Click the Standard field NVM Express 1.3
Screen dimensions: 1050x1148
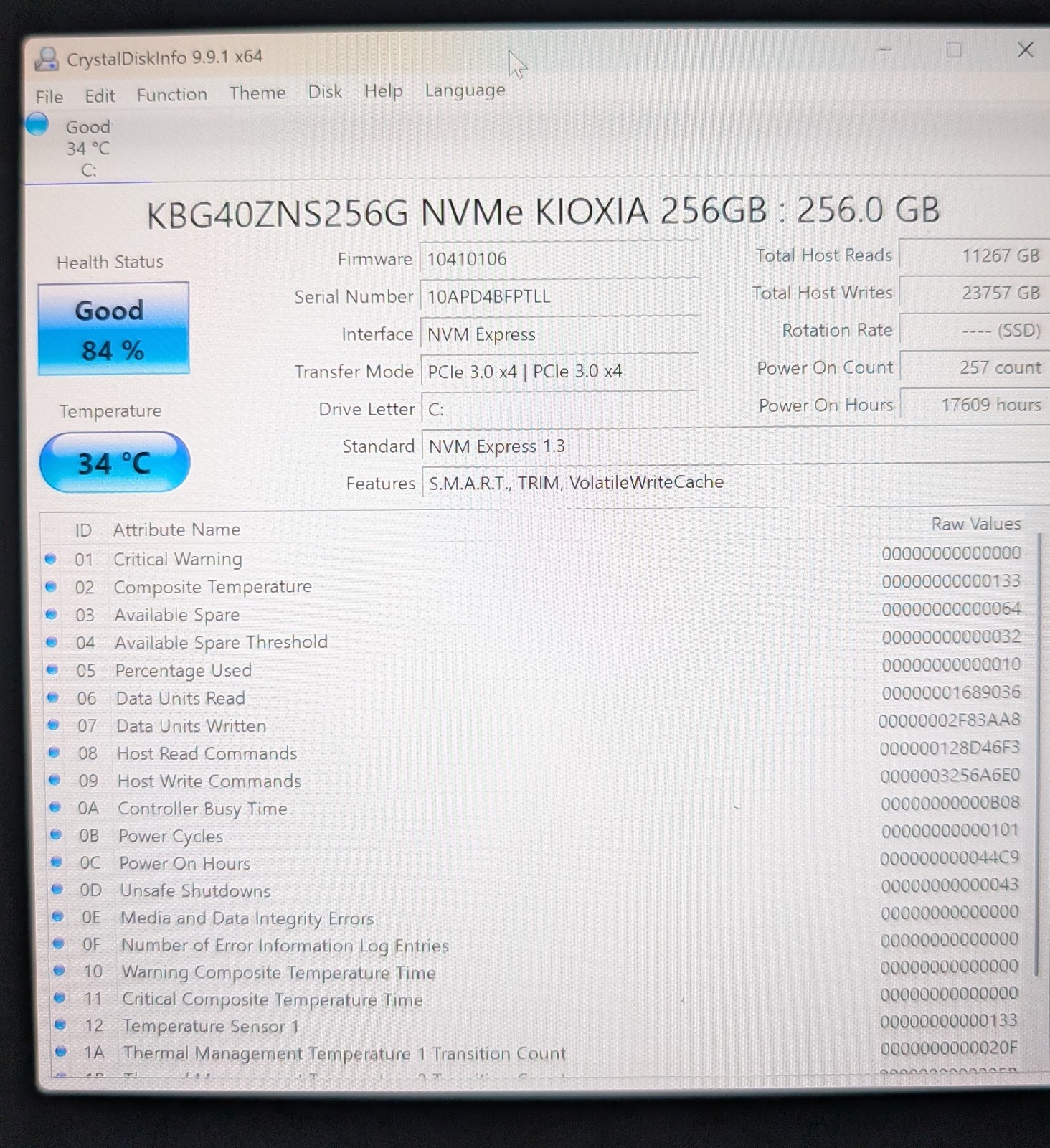tap(735, 446)
